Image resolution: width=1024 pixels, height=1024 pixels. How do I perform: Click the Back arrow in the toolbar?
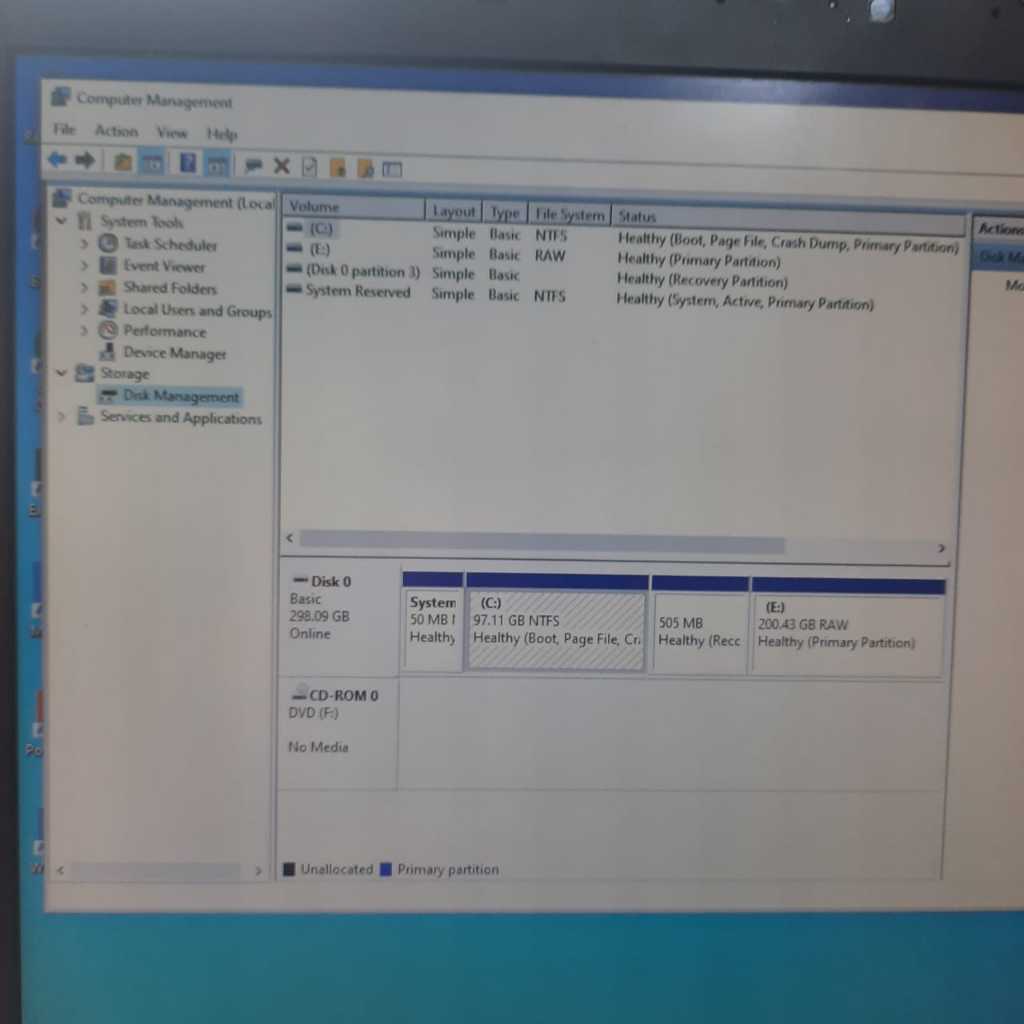(57, 160)
